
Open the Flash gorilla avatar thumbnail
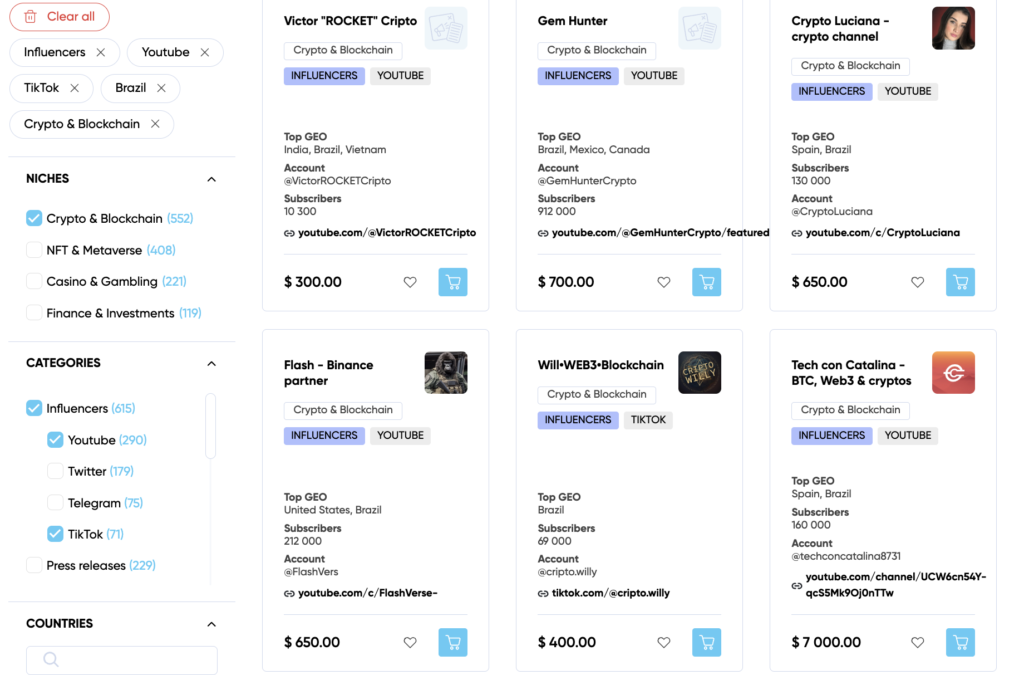pyautogui.click(x=445, y=372)
